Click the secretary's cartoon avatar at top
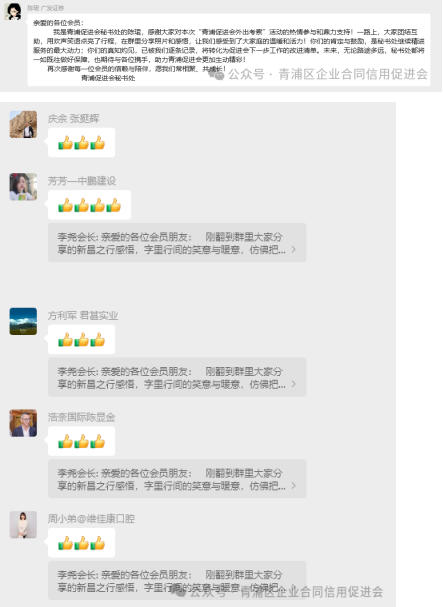The width and height of the screenshot is (443, 607). pyautogui.click(x=13, y=11)
